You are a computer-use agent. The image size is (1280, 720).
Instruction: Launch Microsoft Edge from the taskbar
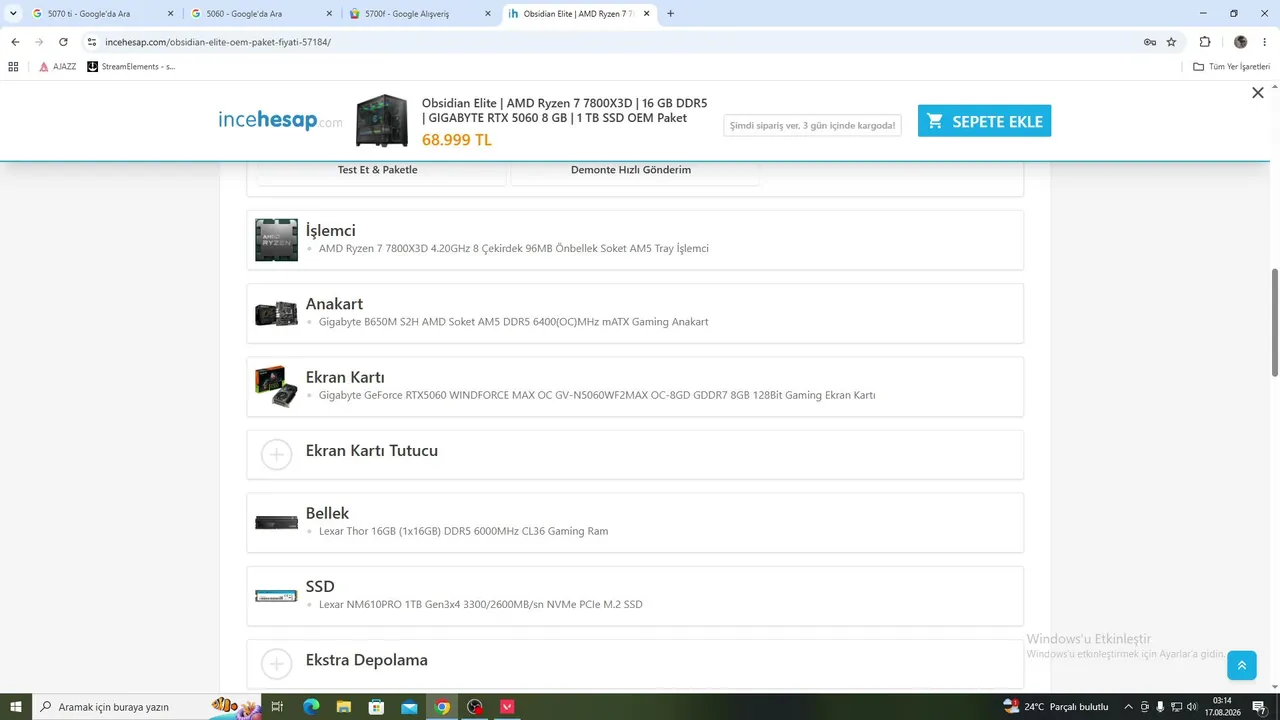(x=311, y=707)
